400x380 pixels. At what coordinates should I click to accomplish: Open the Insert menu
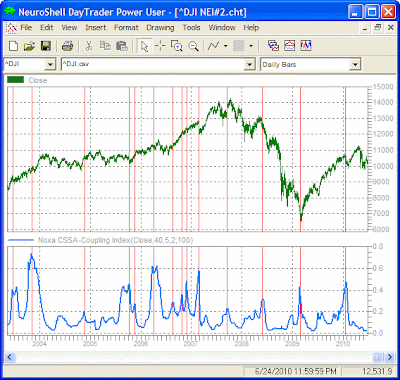click(x=95, y=28)
